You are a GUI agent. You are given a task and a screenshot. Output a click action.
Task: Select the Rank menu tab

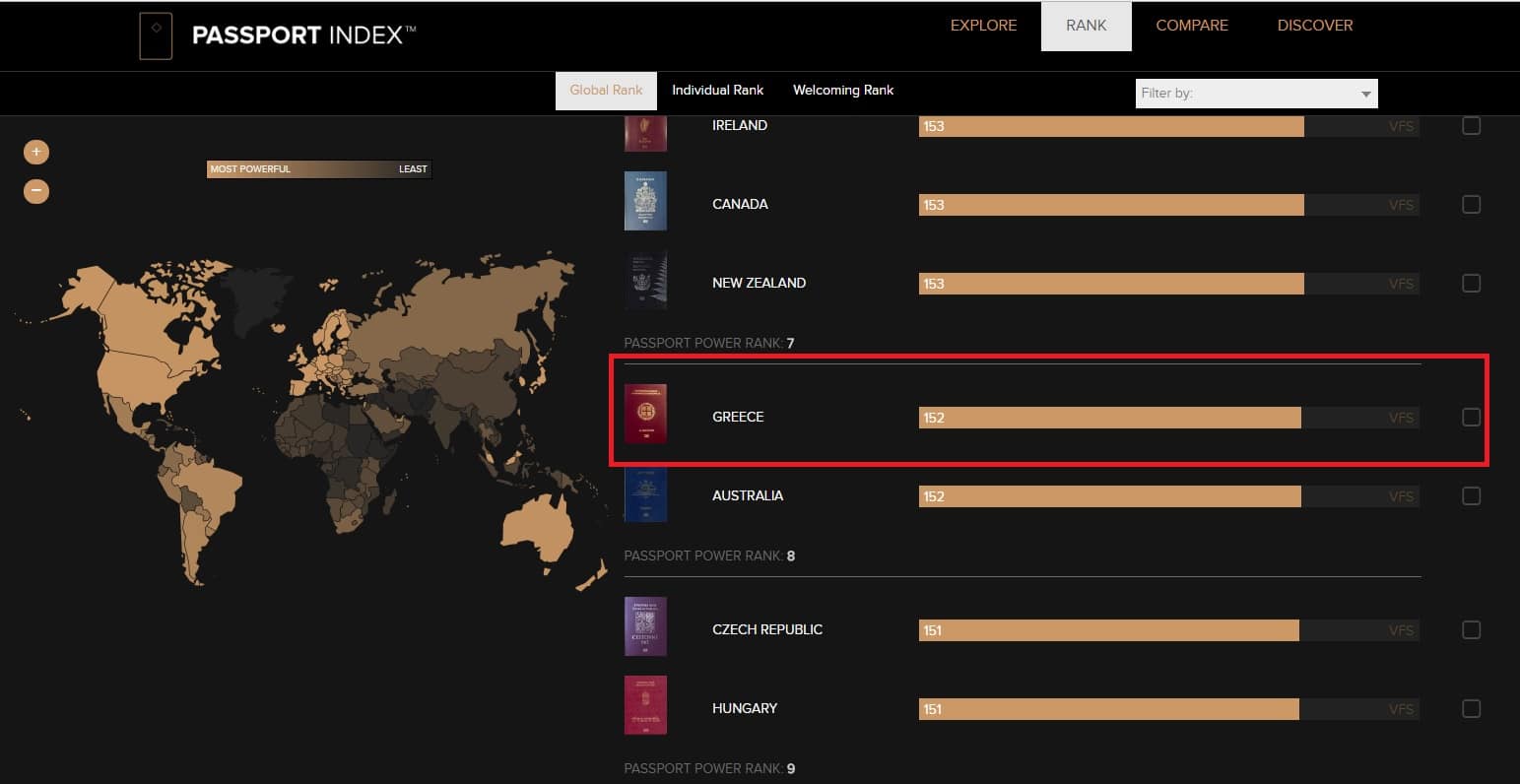pos(1086,27)
